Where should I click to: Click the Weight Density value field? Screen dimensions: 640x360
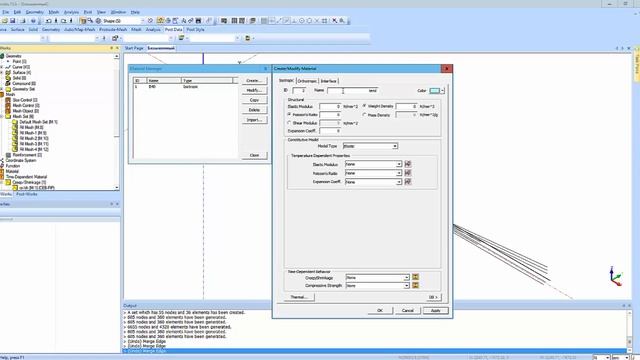click(x=406, y=106)
